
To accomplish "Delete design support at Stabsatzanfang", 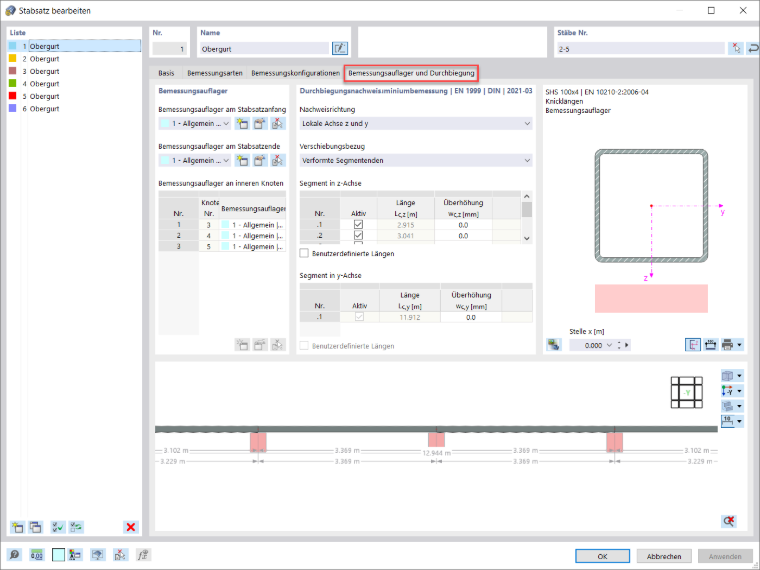I will [278, 124].
